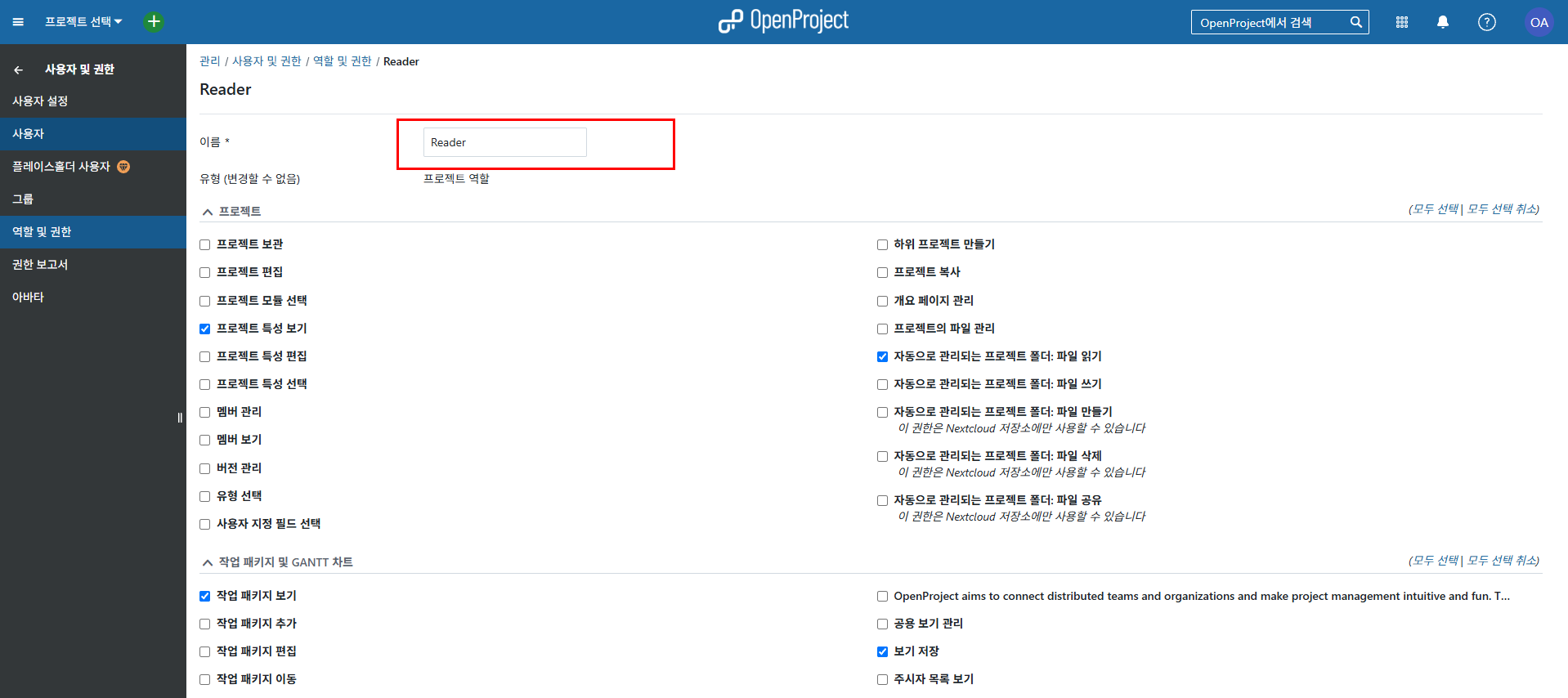Open 아바타 in sidebar
The width and height of the screenshot is (1568, 698).
(x=93, y=298)
